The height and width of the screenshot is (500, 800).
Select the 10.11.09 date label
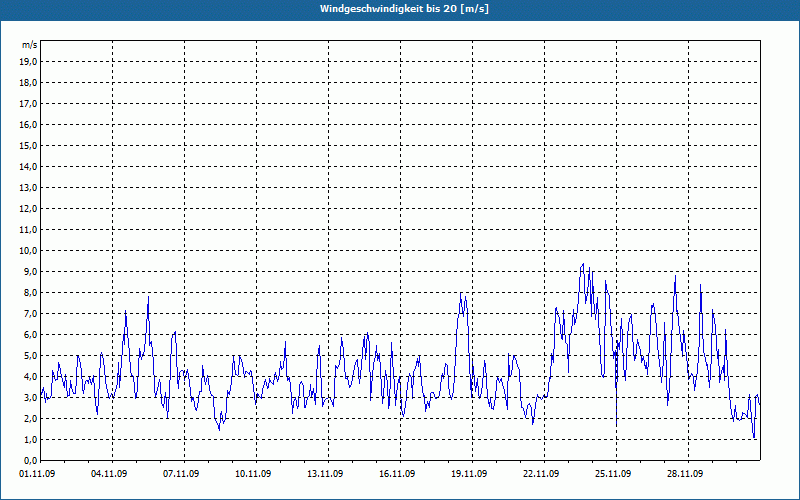pos(253,474)
